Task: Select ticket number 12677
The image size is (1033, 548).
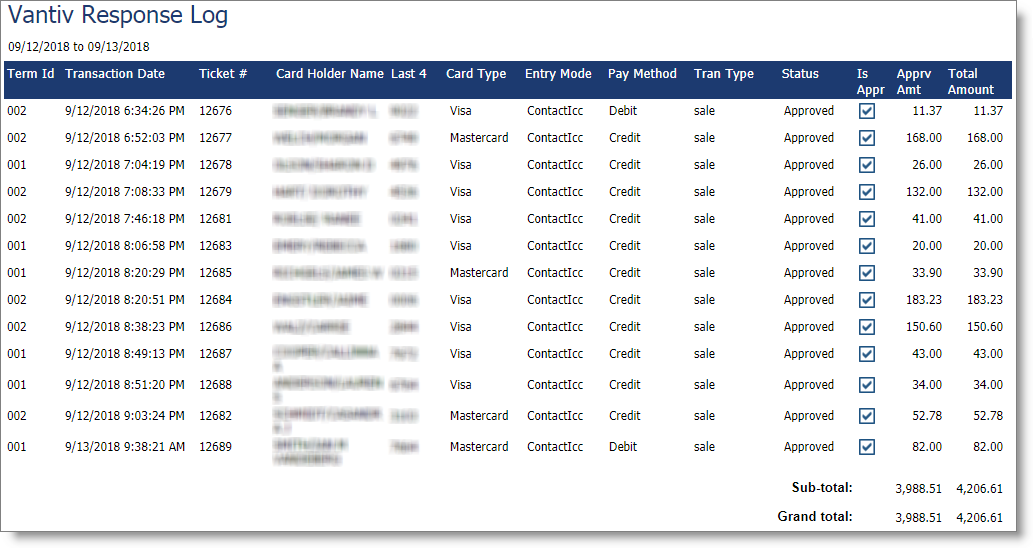Action: point(215,138)
